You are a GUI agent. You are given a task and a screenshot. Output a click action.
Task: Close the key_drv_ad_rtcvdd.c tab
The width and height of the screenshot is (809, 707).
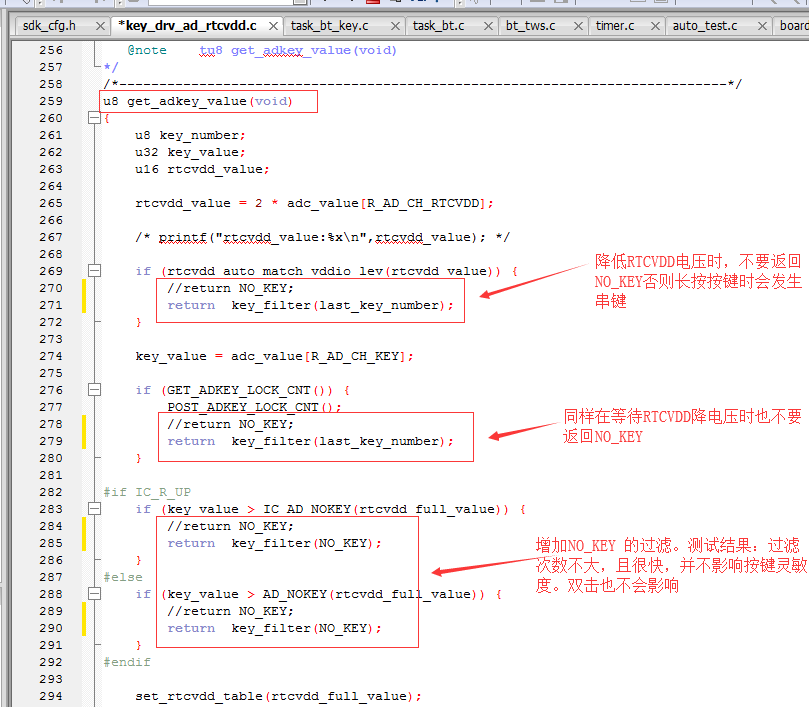pyautogui.click(x=273, y=26)
